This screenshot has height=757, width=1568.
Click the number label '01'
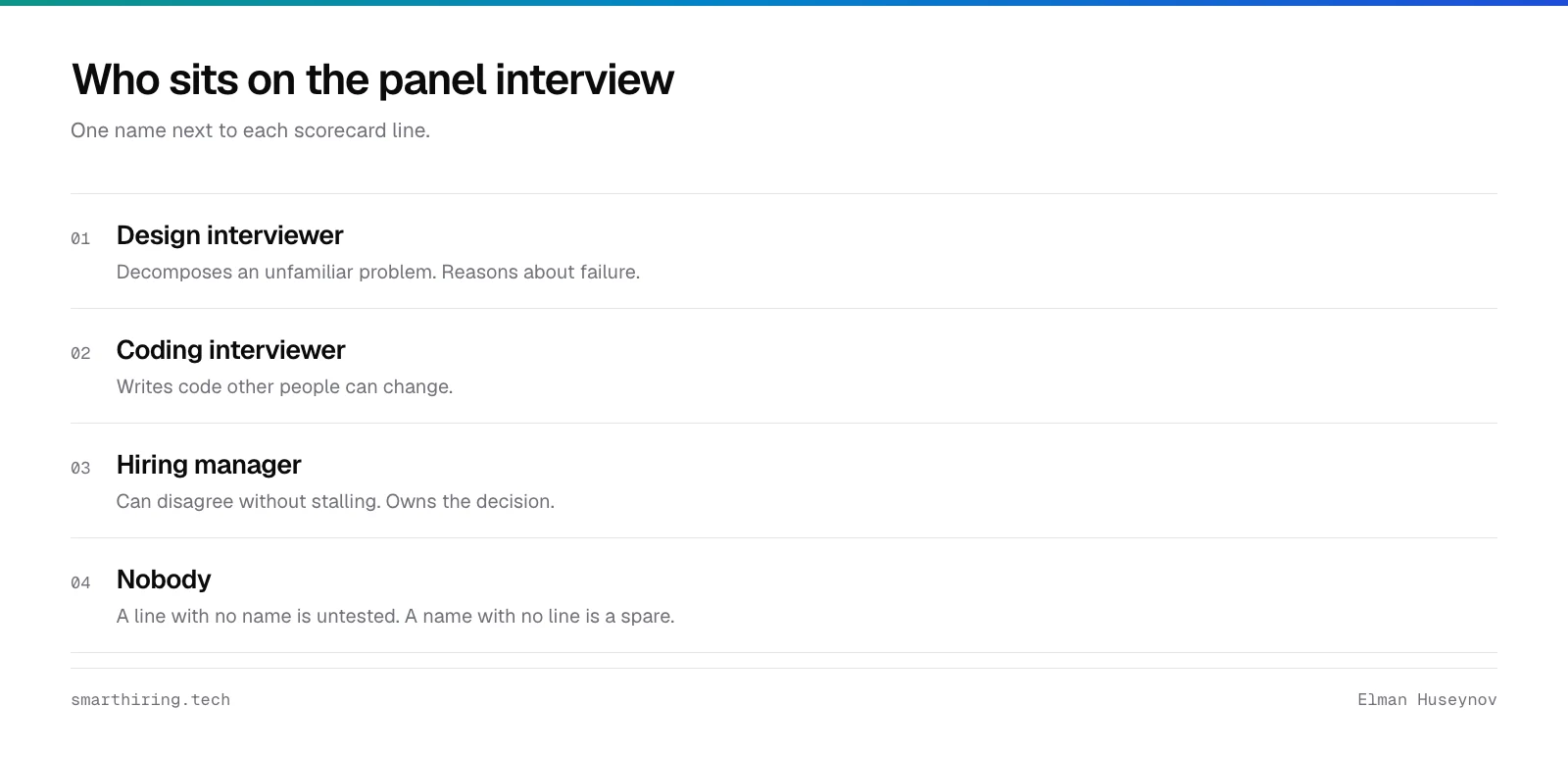[x=80, y=238]
